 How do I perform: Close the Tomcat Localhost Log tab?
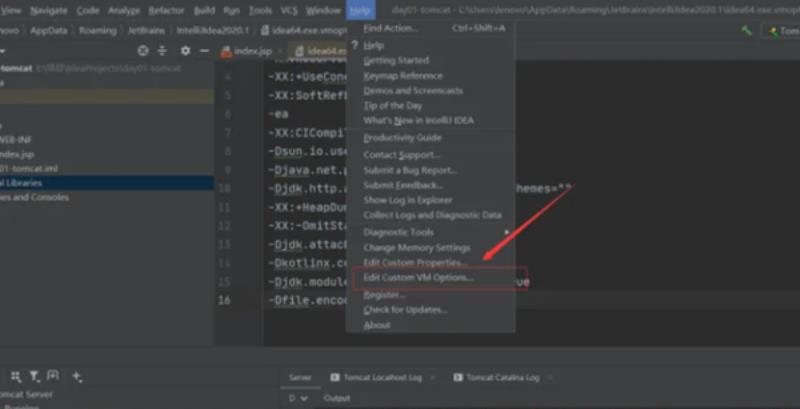click(434, 378)
